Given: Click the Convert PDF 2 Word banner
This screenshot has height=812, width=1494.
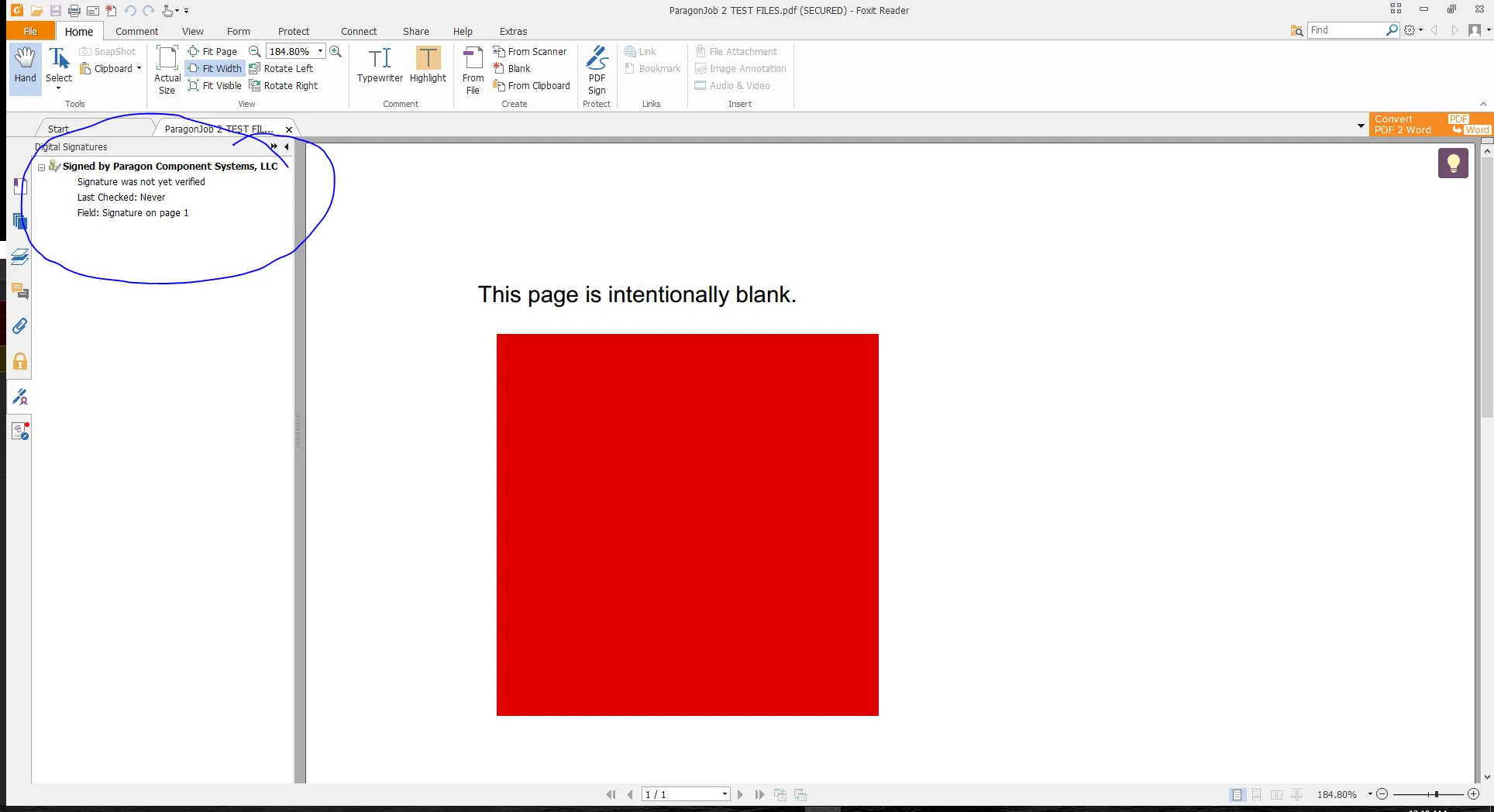Looking at the screenshot, I should pyautogui.click(x=1431, y=124).
